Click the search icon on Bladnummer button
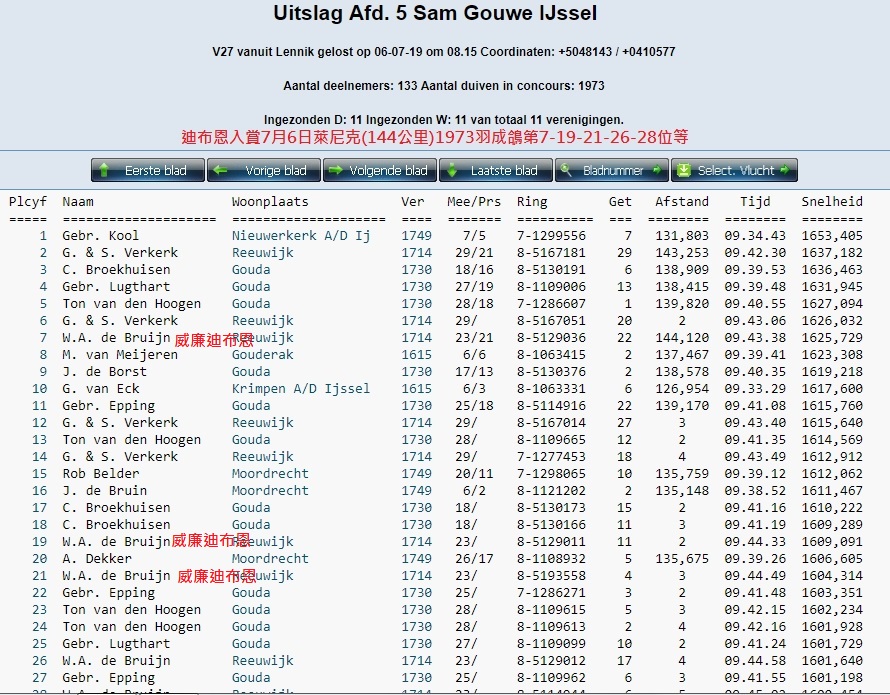The image size is (890, 695). [x=567, y=171]
